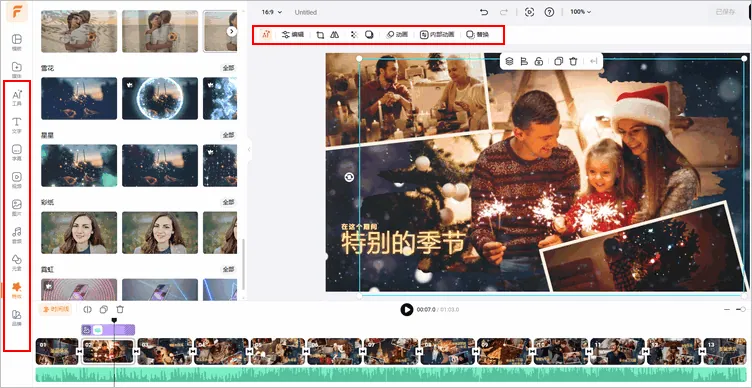Select the first 星星 star effect thumbnail
Screen dimensions: 752x388
click(79, 165)
